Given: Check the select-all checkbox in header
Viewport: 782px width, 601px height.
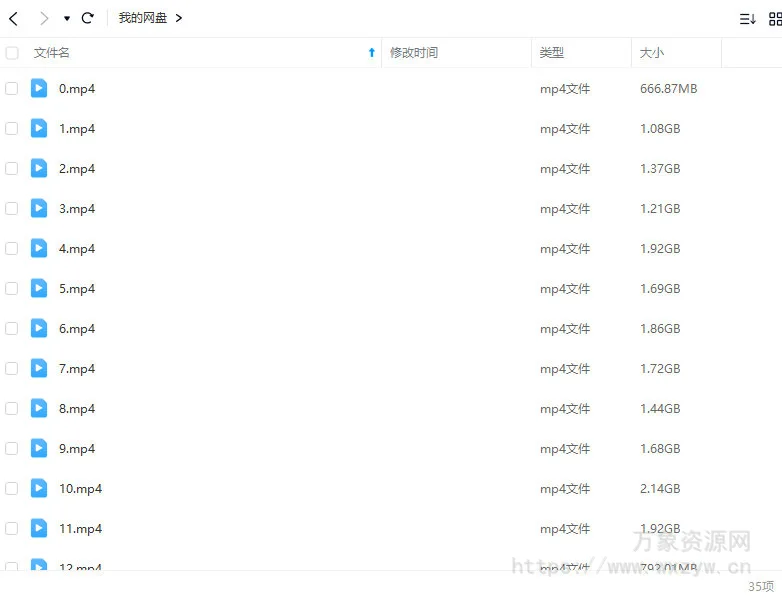Looking at the screenshot, I should [12, 53].
